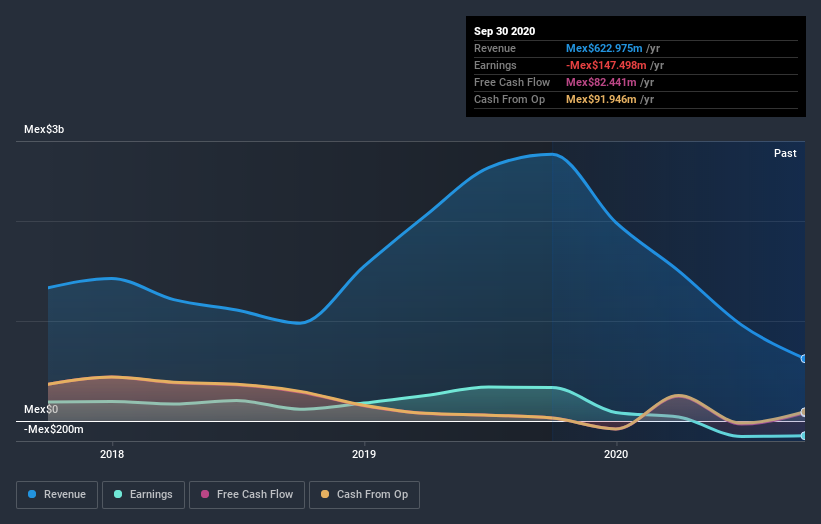Click earnings value -Mex$147.498m in tooltip
Image resolution: width=821 pixels, height=524 pixels.
(606, 65)
